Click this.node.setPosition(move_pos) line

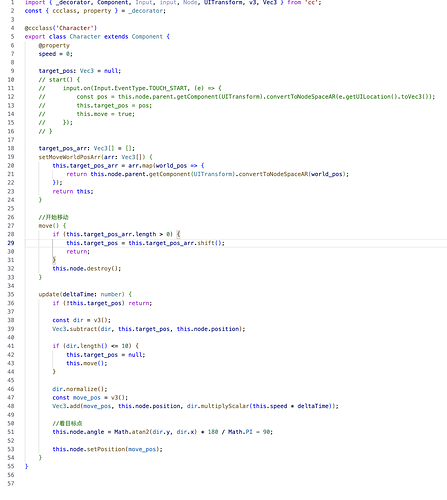click(107, 449)
